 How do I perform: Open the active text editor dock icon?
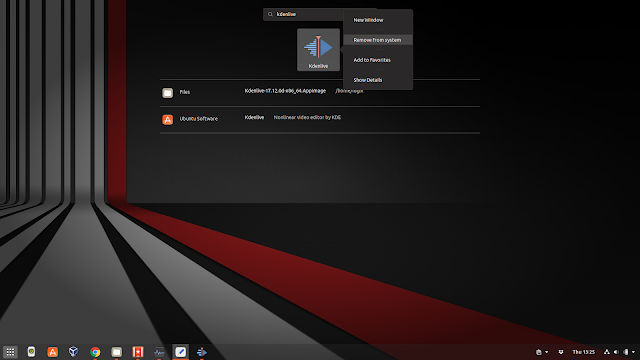[180, 352]
